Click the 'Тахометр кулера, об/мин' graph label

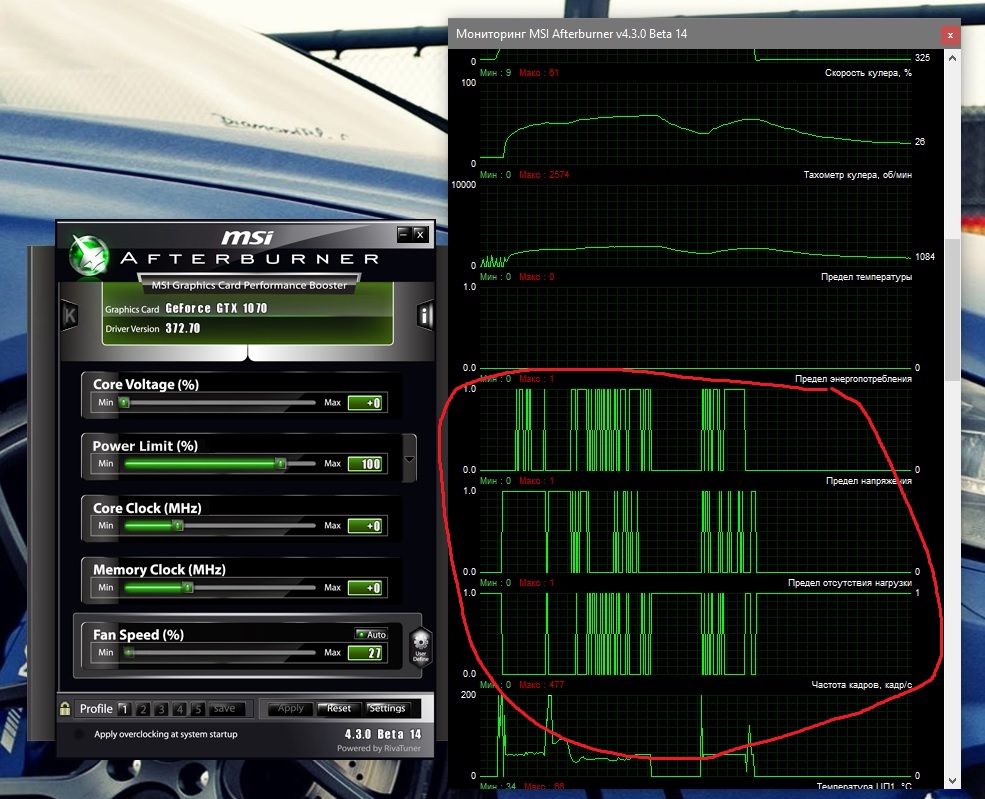(857, 175)
